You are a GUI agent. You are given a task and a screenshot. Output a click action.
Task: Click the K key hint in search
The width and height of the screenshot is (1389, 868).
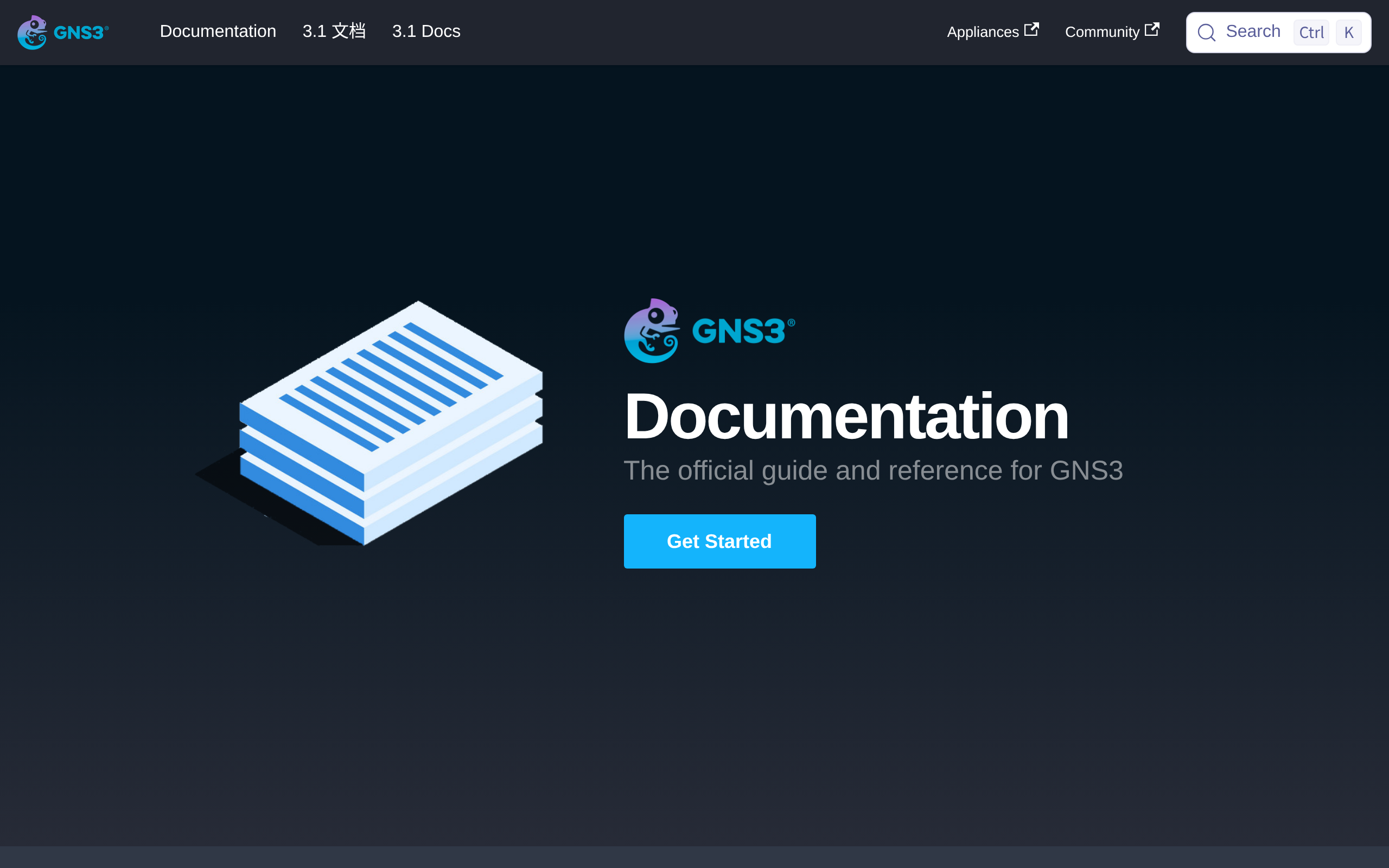pyautogui.click(x=1349, y=32)
